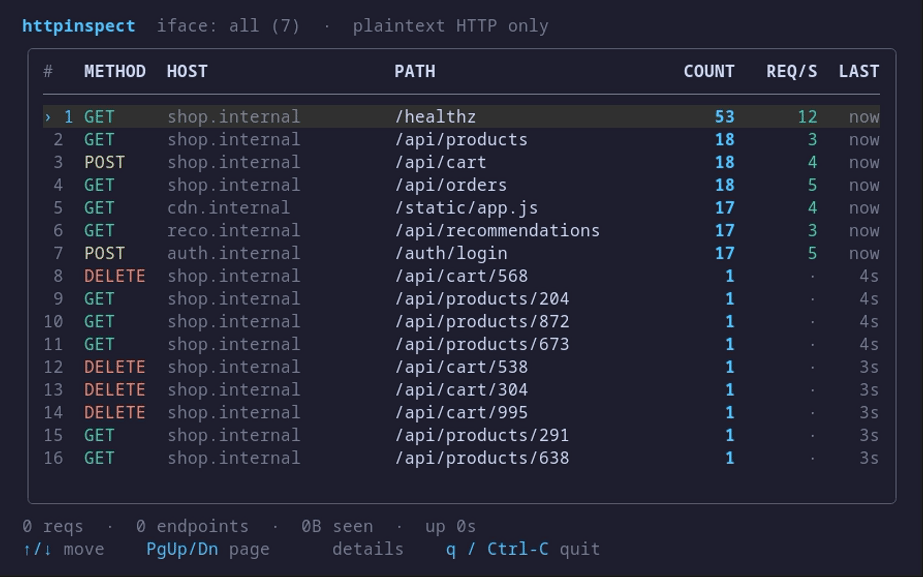923x577 pixels.
Task: Click /static/app.js path entry
Action: tap(466, 208)
